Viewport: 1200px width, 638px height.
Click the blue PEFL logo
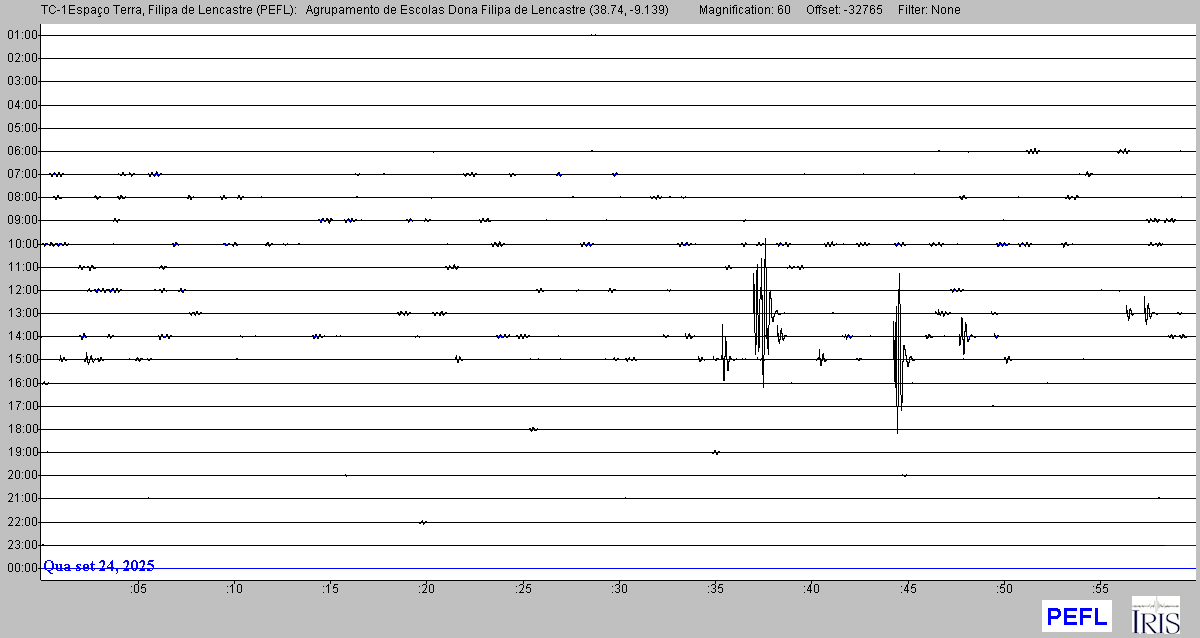pos(1076,616)
